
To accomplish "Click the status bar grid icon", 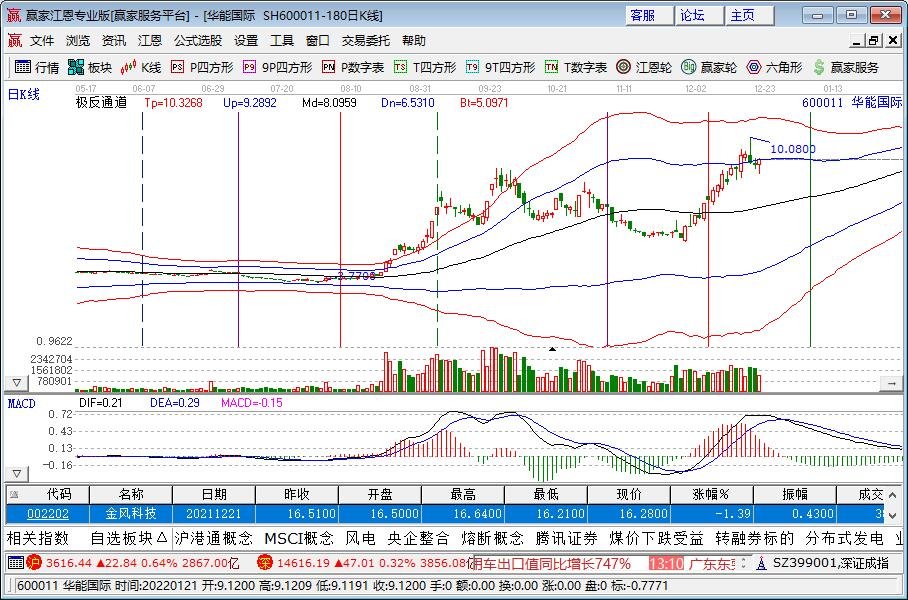I will (16, 562).
